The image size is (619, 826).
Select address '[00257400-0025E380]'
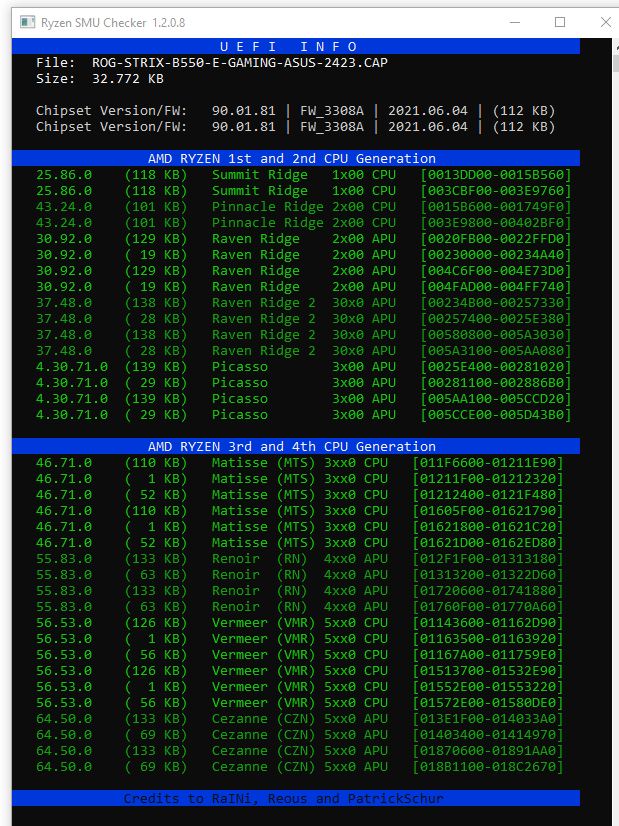click(x=496, y=319)
